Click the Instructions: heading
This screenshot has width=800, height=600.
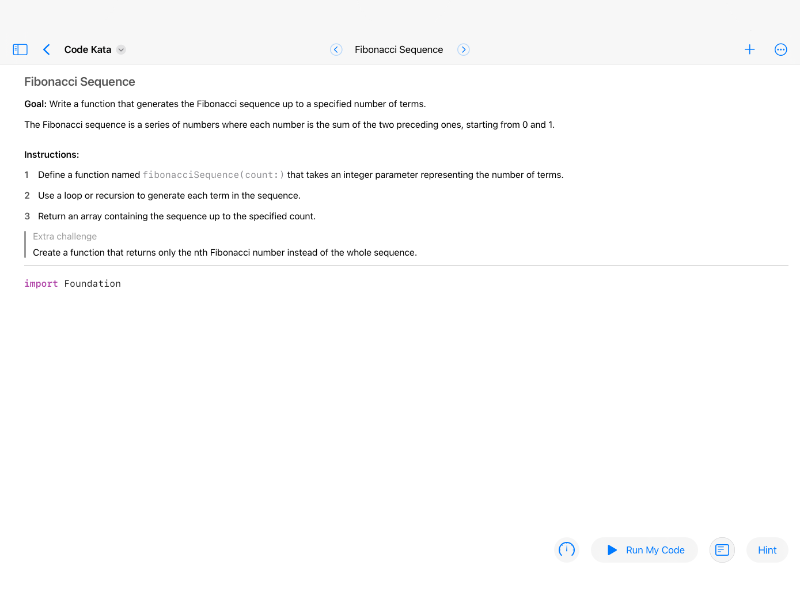coord(52,155)
